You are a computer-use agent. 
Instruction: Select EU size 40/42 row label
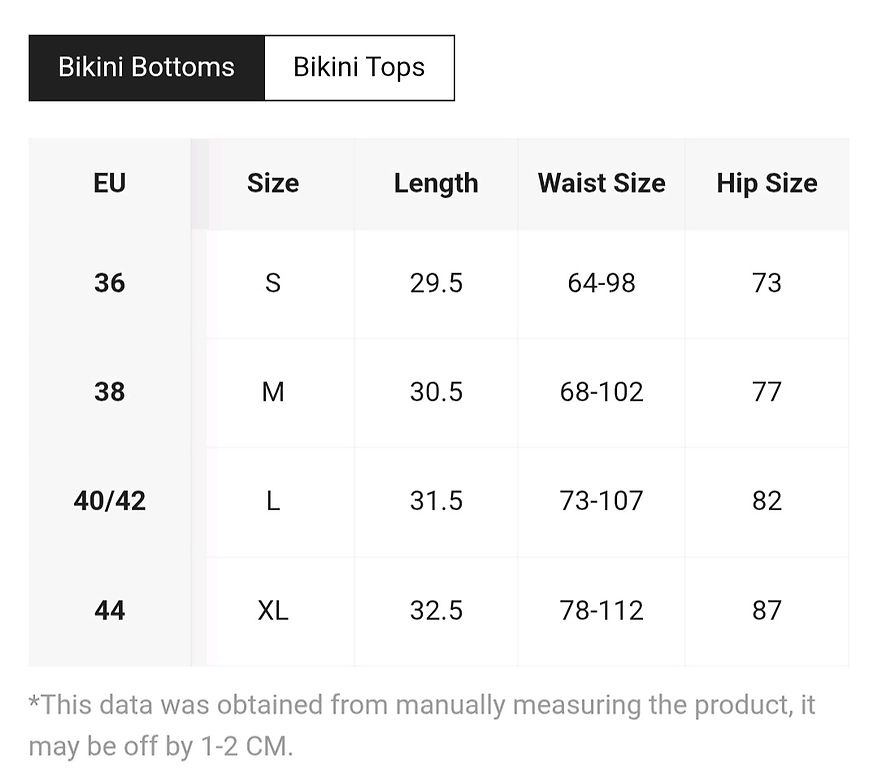[109, 501]
